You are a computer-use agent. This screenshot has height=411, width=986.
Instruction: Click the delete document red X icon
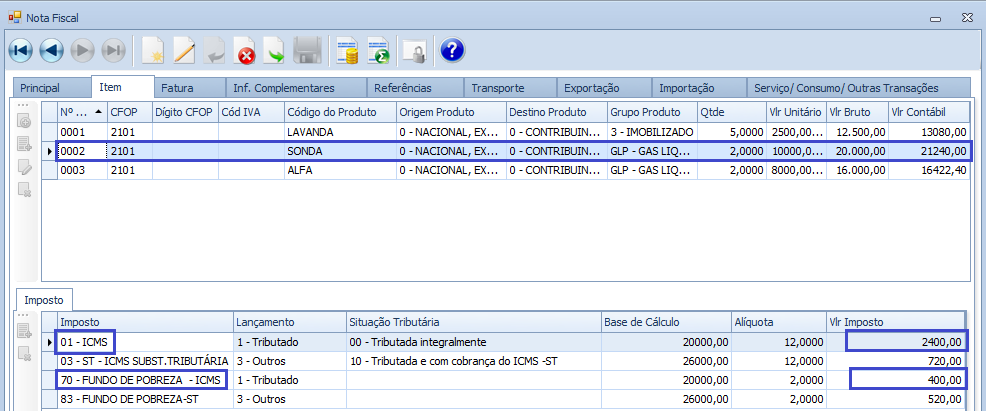[x=244, y=50]
